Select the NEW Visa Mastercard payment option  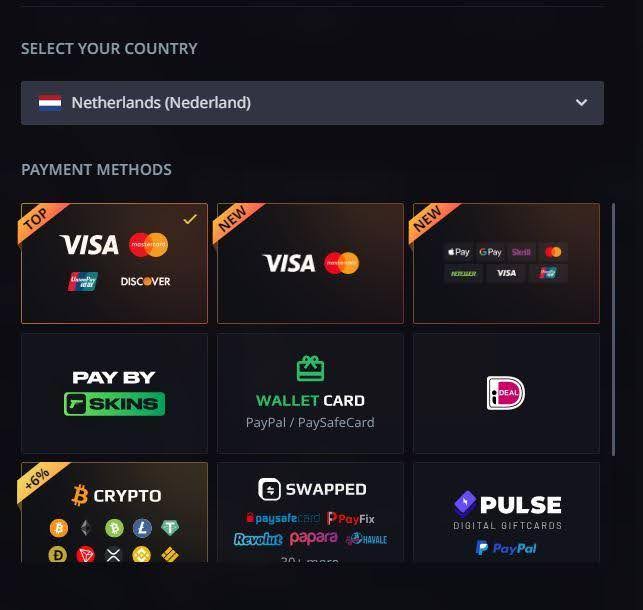click(310, 263)
